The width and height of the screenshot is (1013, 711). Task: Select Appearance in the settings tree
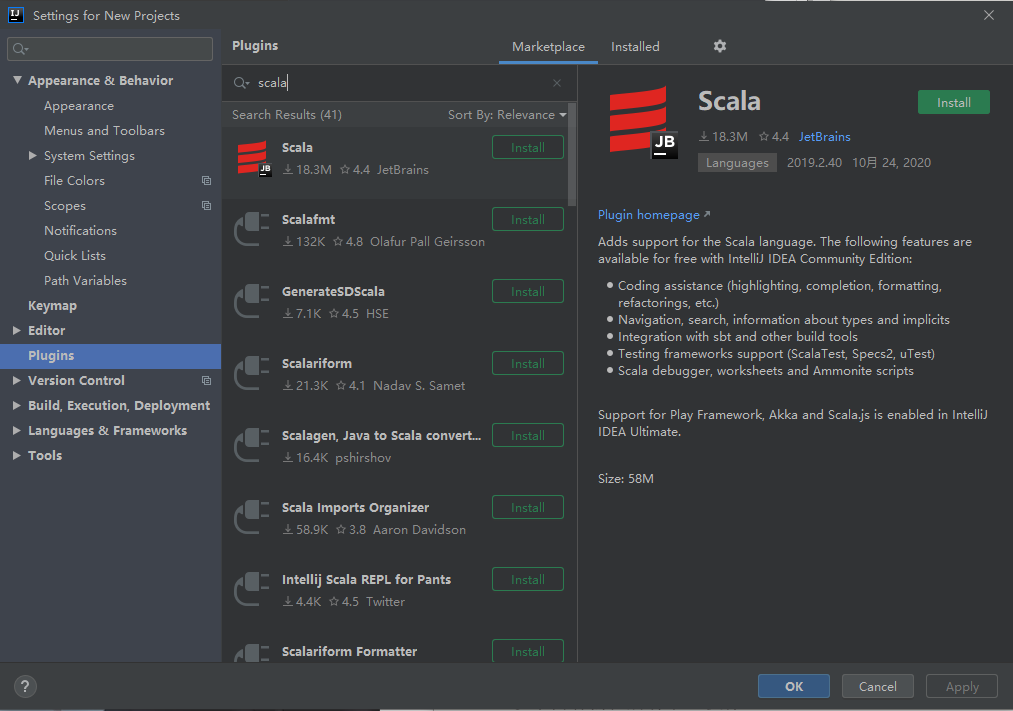(x=79, y=106)
